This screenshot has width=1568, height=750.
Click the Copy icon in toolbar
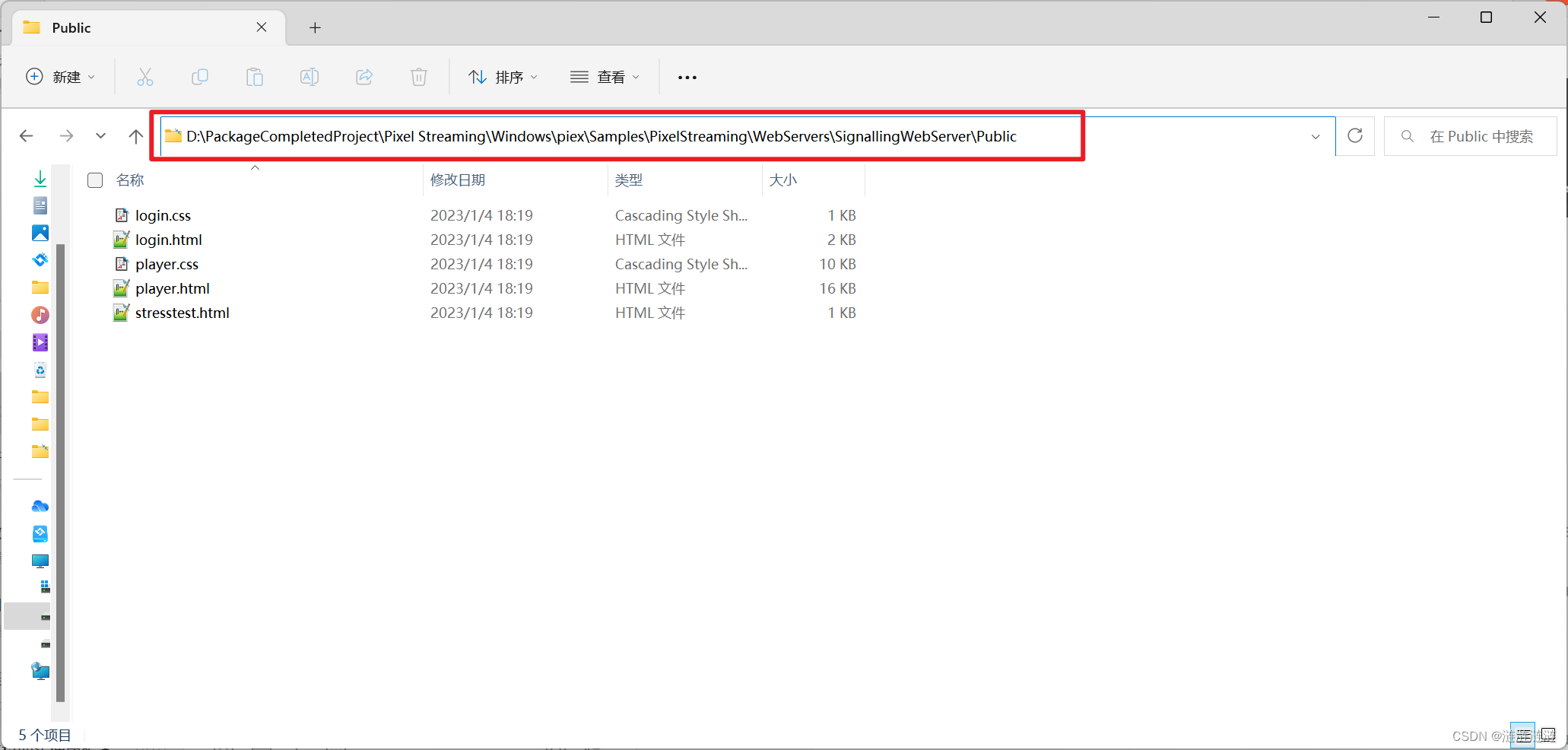(200, 77)
